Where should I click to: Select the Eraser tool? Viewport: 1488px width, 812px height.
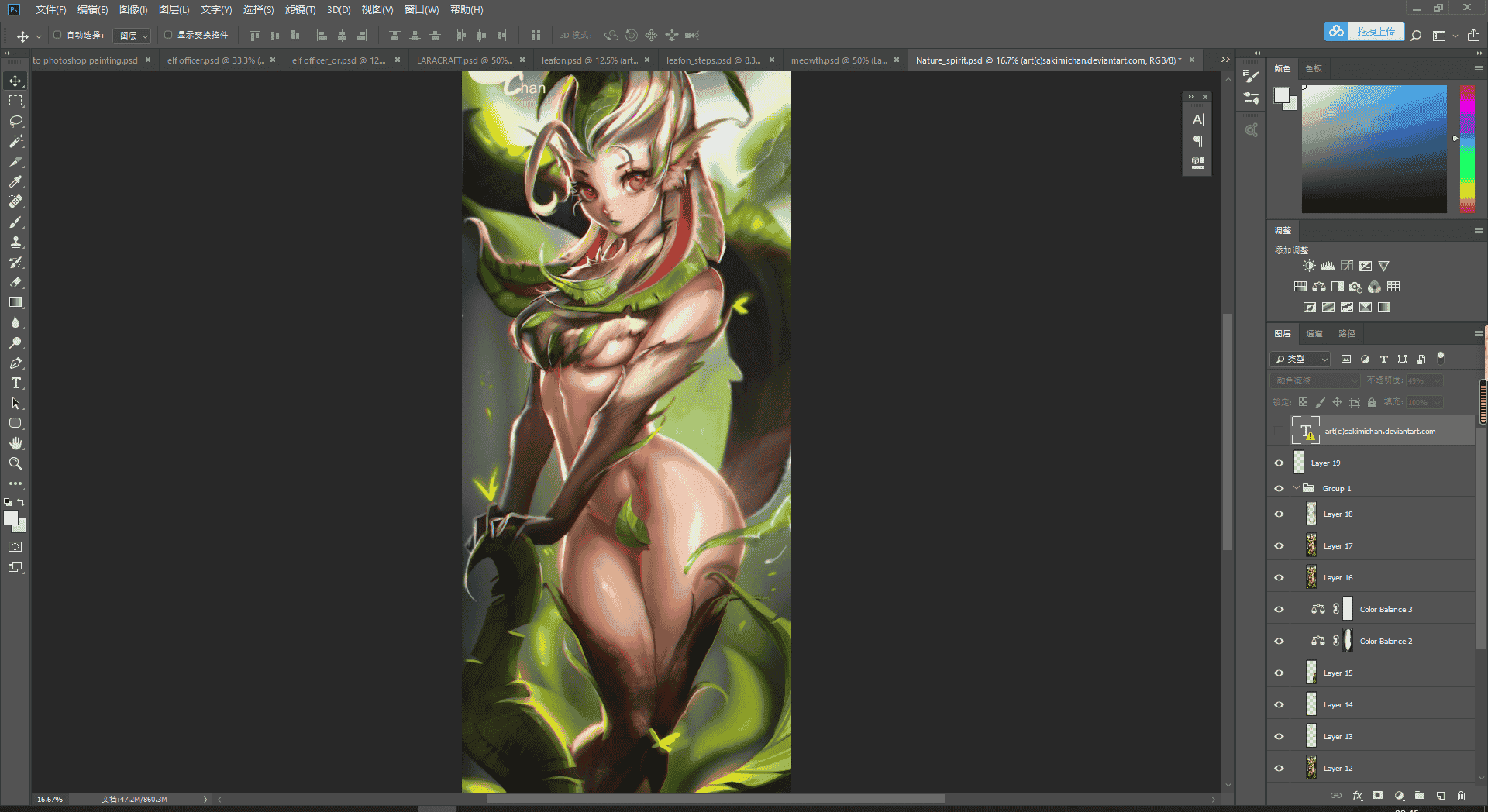[15, 282]
